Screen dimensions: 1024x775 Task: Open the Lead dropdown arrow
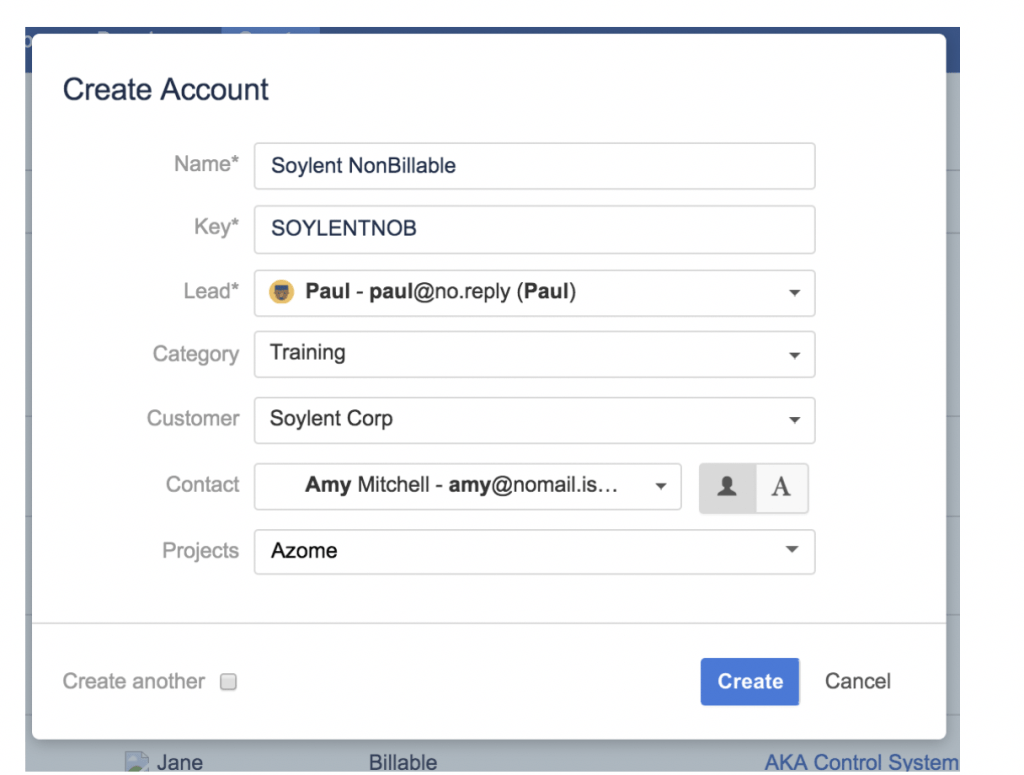click(794, 293)
